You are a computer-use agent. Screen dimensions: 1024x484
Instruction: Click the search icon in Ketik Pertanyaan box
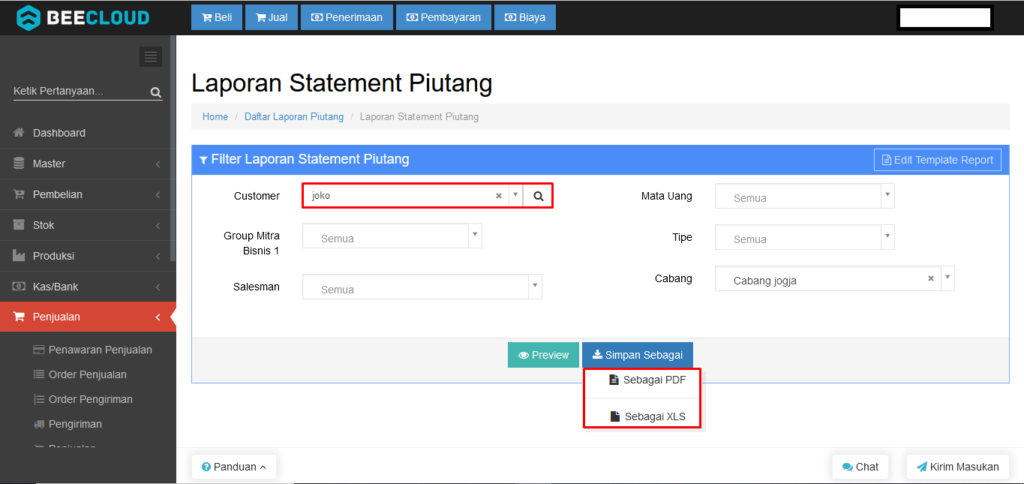155,92
